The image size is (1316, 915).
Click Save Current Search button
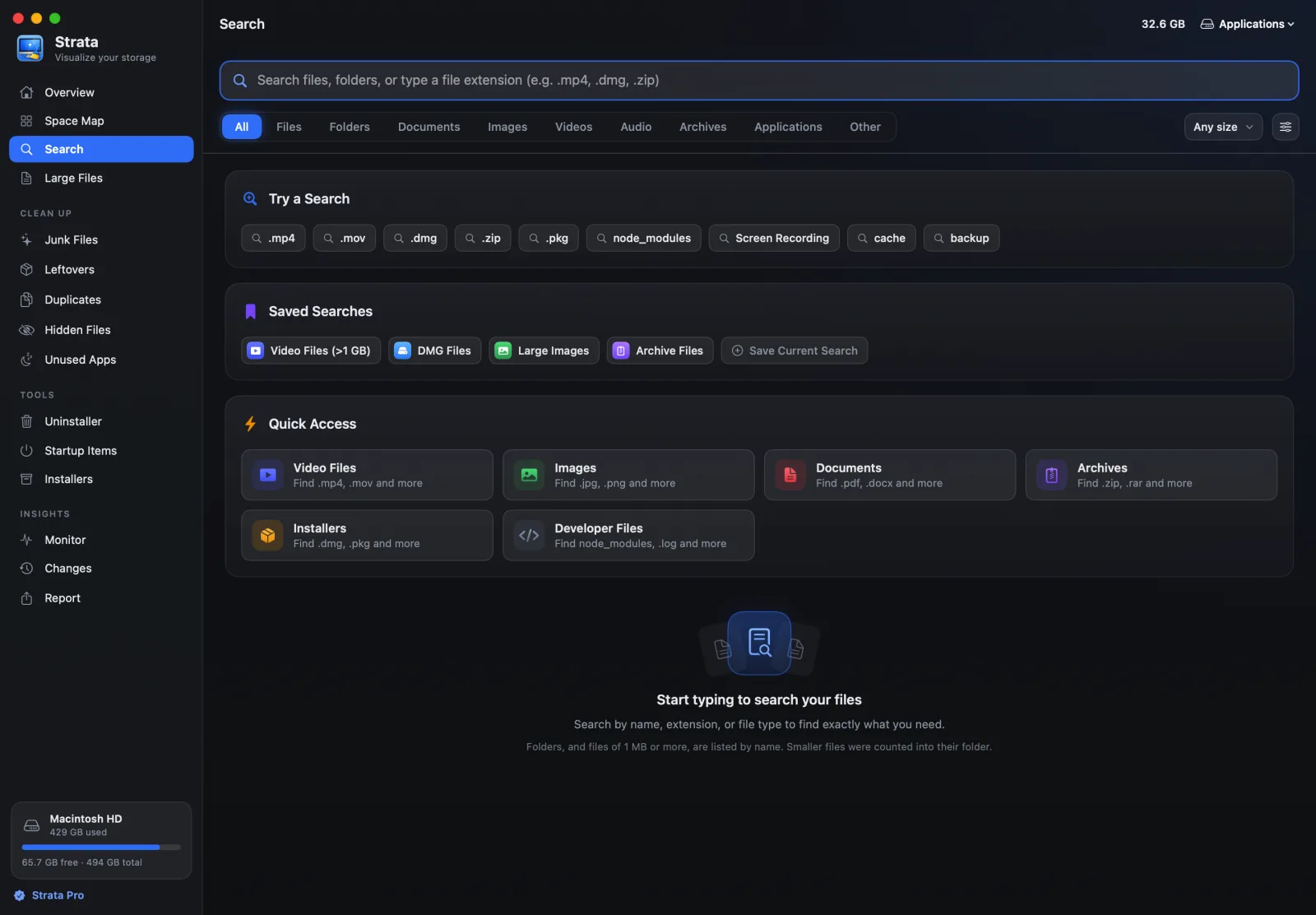pos(795,351)
